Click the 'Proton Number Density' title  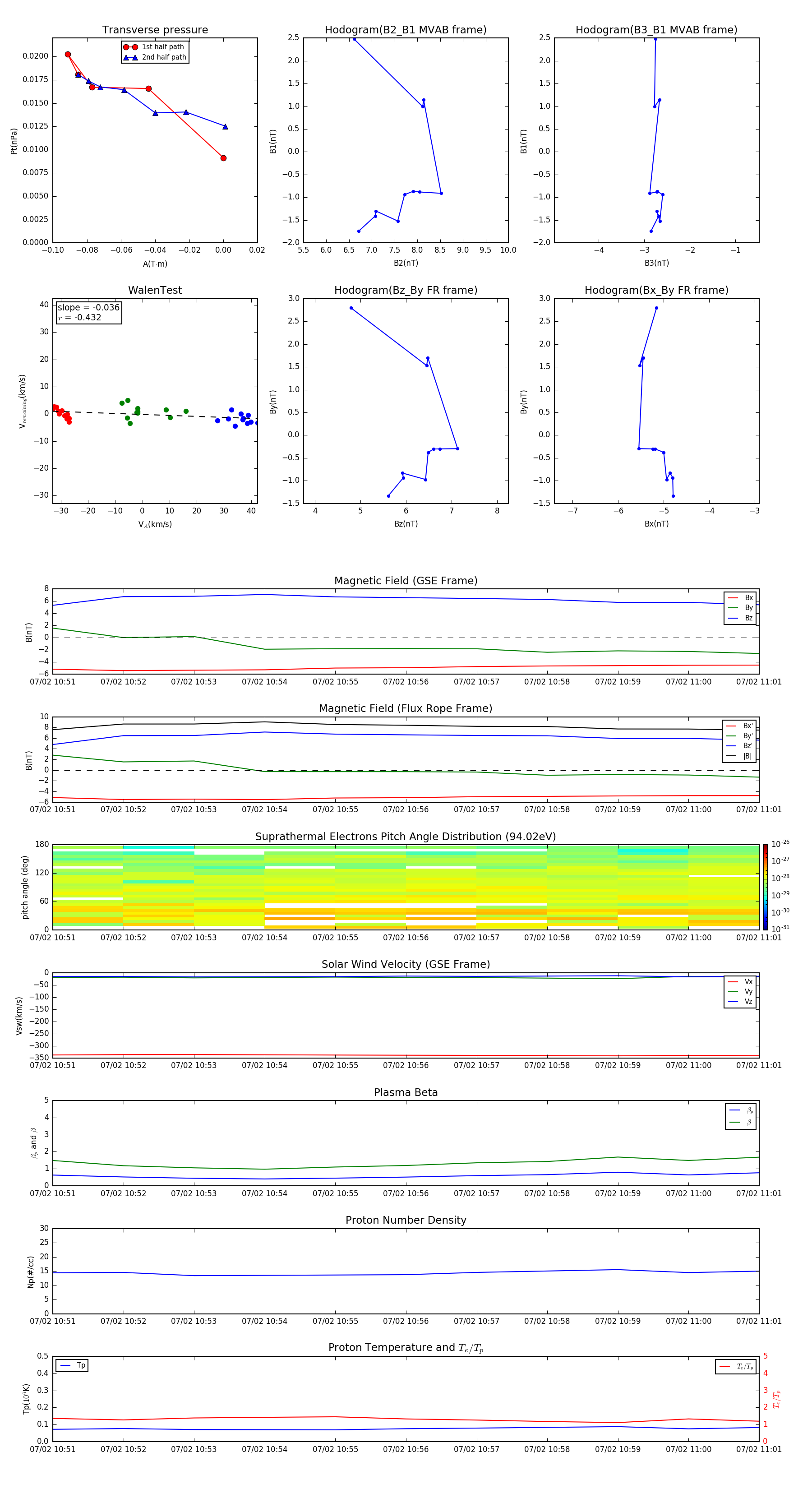[x=406, y=1220]
